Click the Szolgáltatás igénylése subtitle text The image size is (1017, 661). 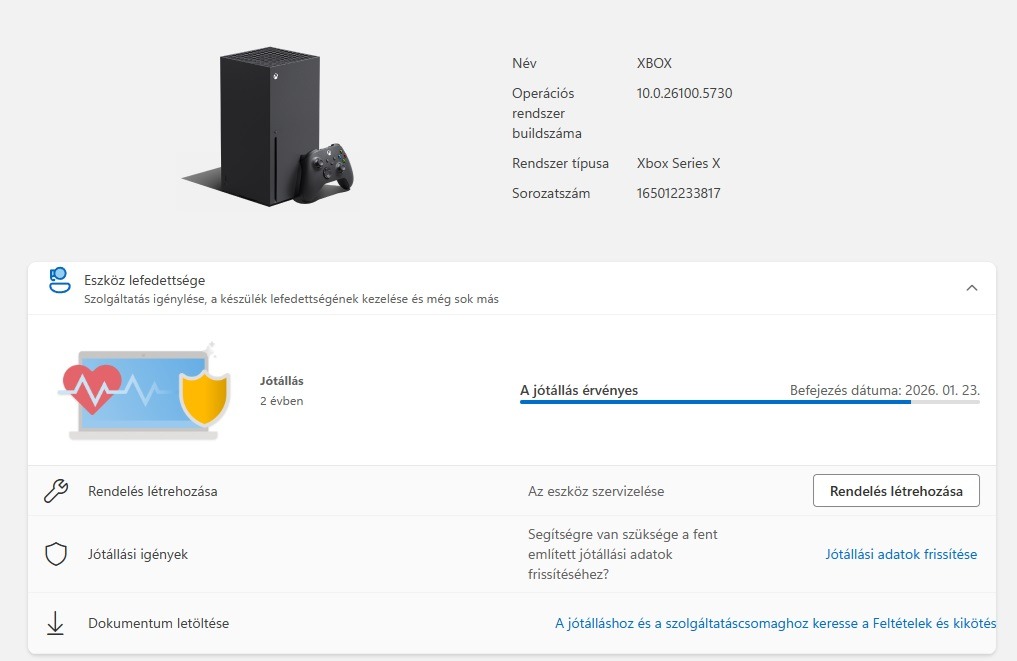(x=291, y=299)
